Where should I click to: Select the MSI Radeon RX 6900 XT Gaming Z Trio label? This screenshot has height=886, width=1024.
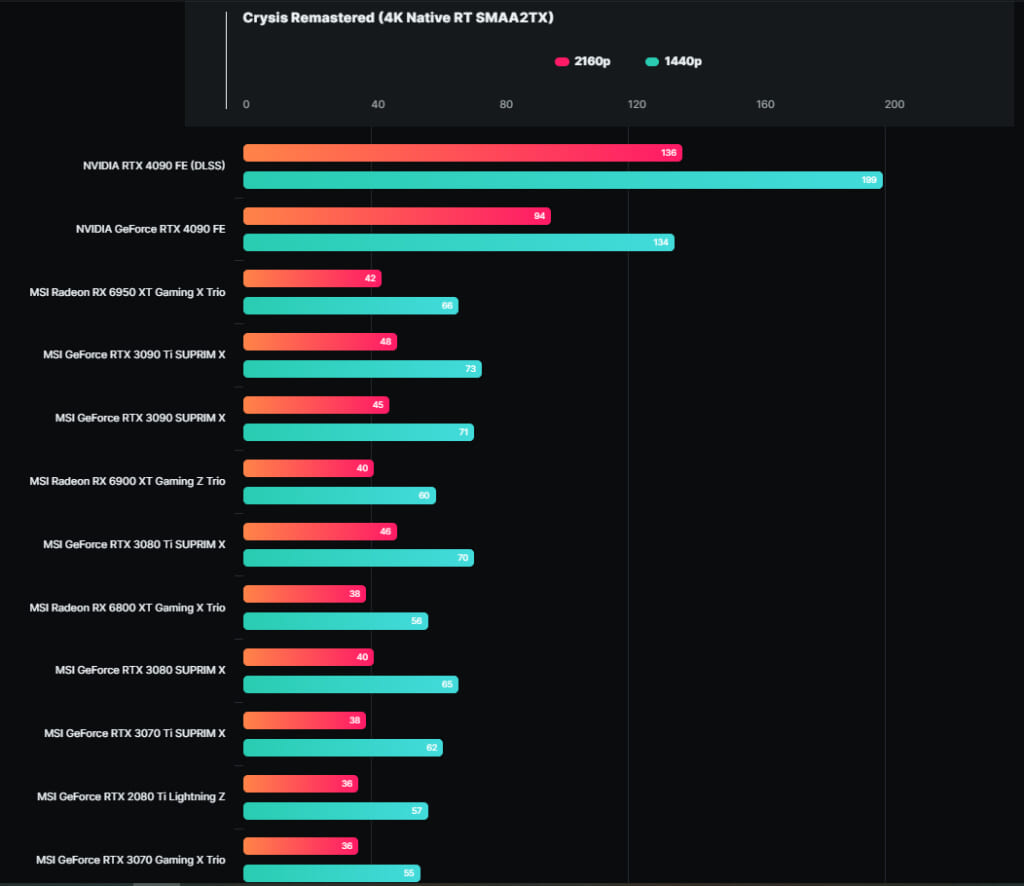click(127, 481)
